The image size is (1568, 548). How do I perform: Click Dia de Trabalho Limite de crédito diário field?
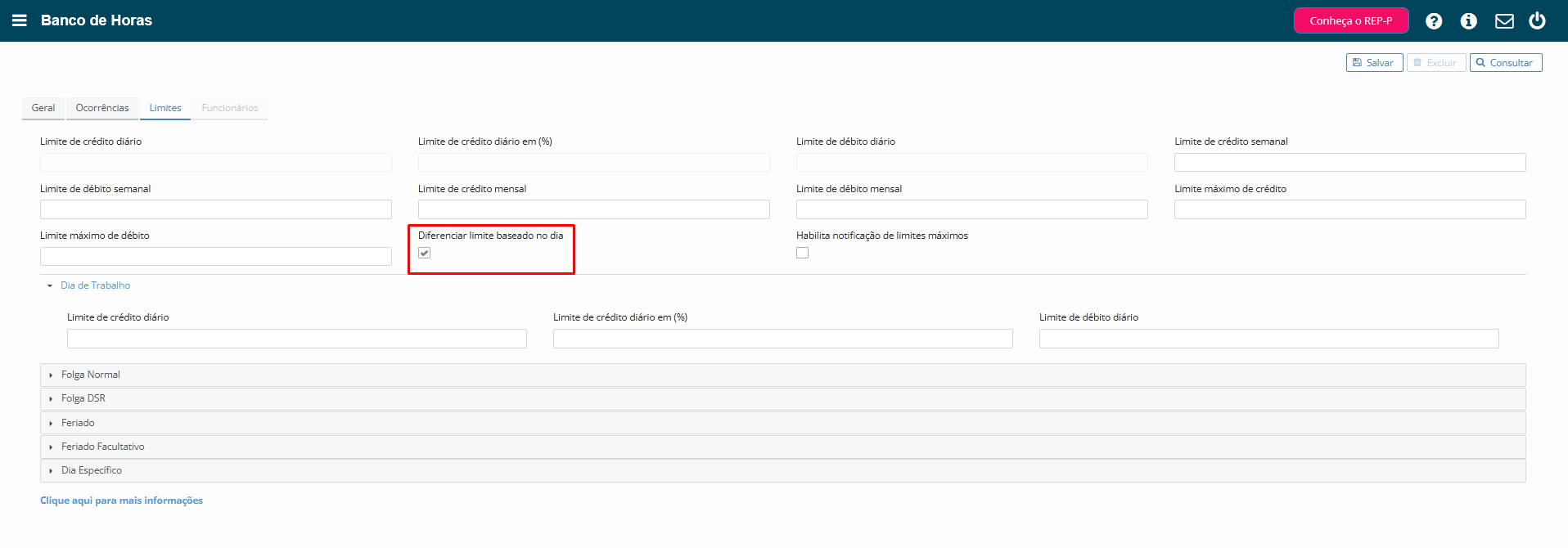pyautogui.click(x=297, y=339)
